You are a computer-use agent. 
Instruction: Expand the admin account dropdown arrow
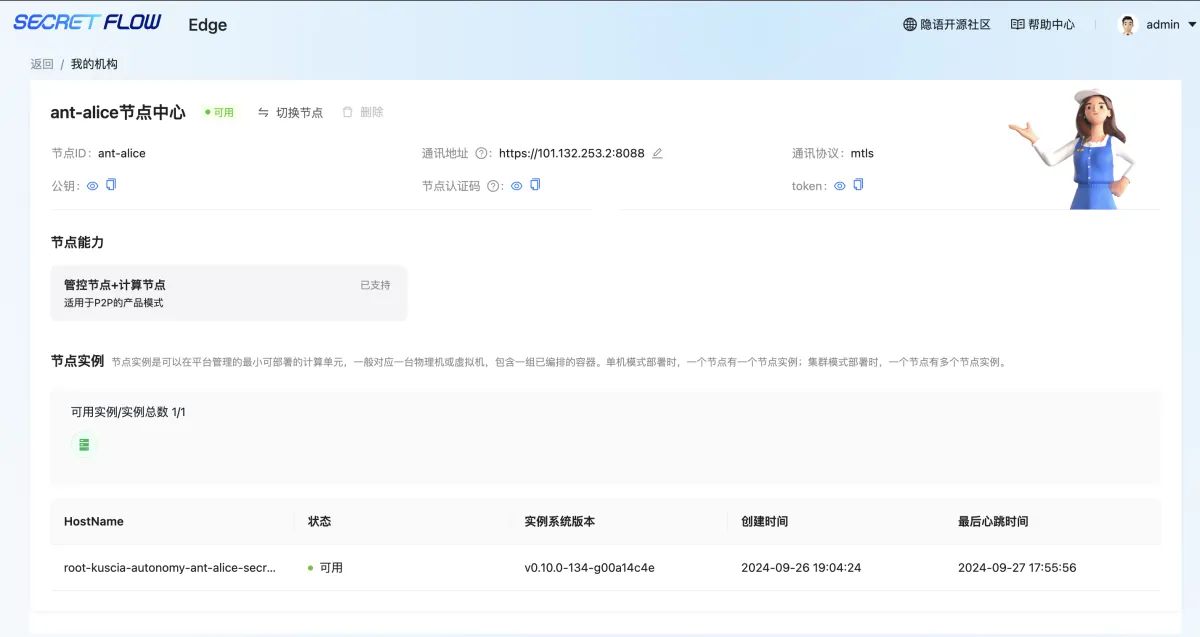click(x=1192, y=25)
